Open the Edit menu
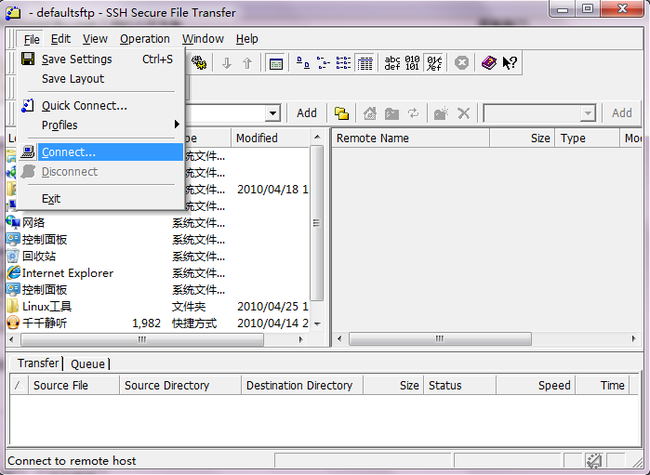The width and height of the screenshot is (650, 475). pyautogui.click(x=61, y=39)
